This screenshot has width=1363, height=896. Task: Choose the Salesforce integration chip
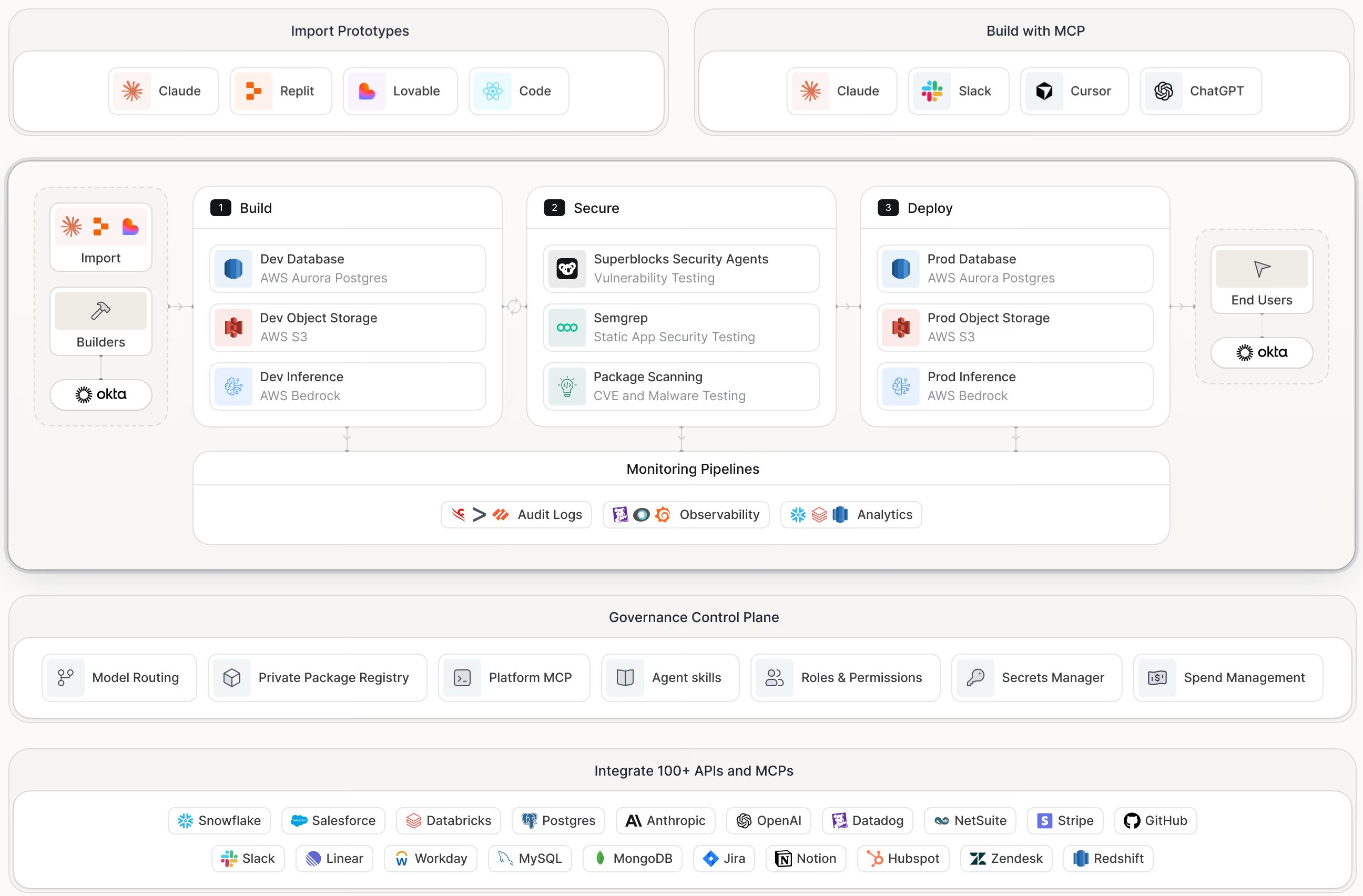333,821
